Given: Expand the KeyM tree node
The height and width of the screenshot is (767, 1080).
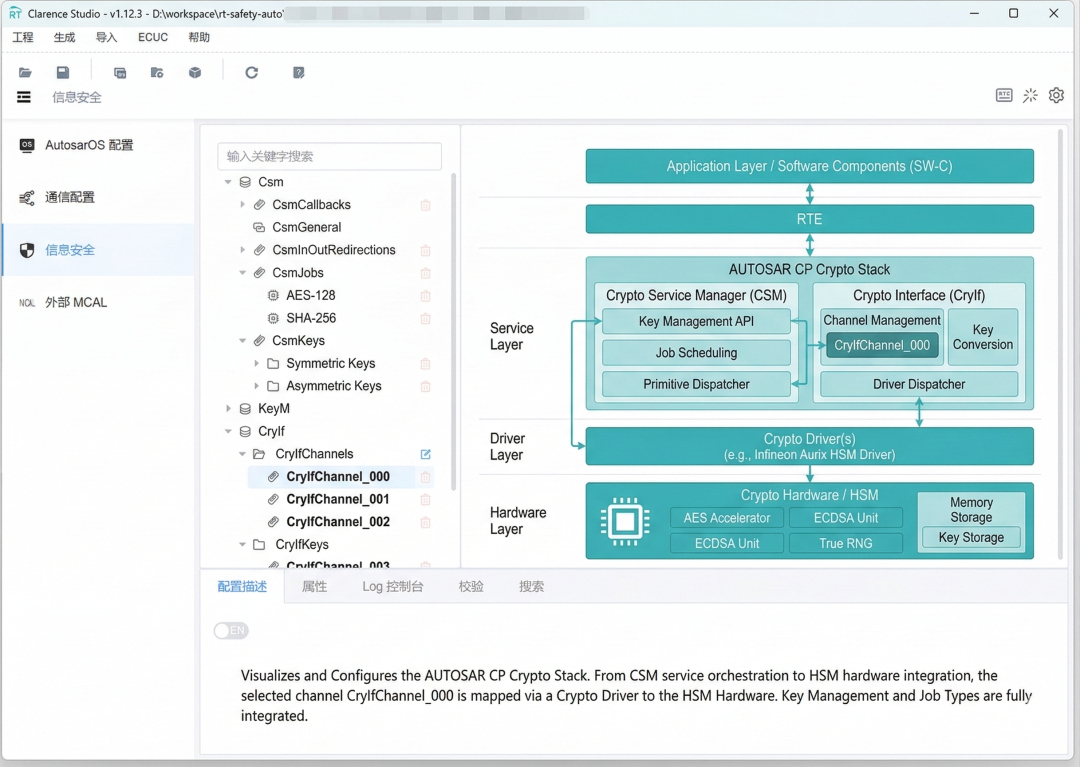Looking at the screenshot, I should (229, 409).
